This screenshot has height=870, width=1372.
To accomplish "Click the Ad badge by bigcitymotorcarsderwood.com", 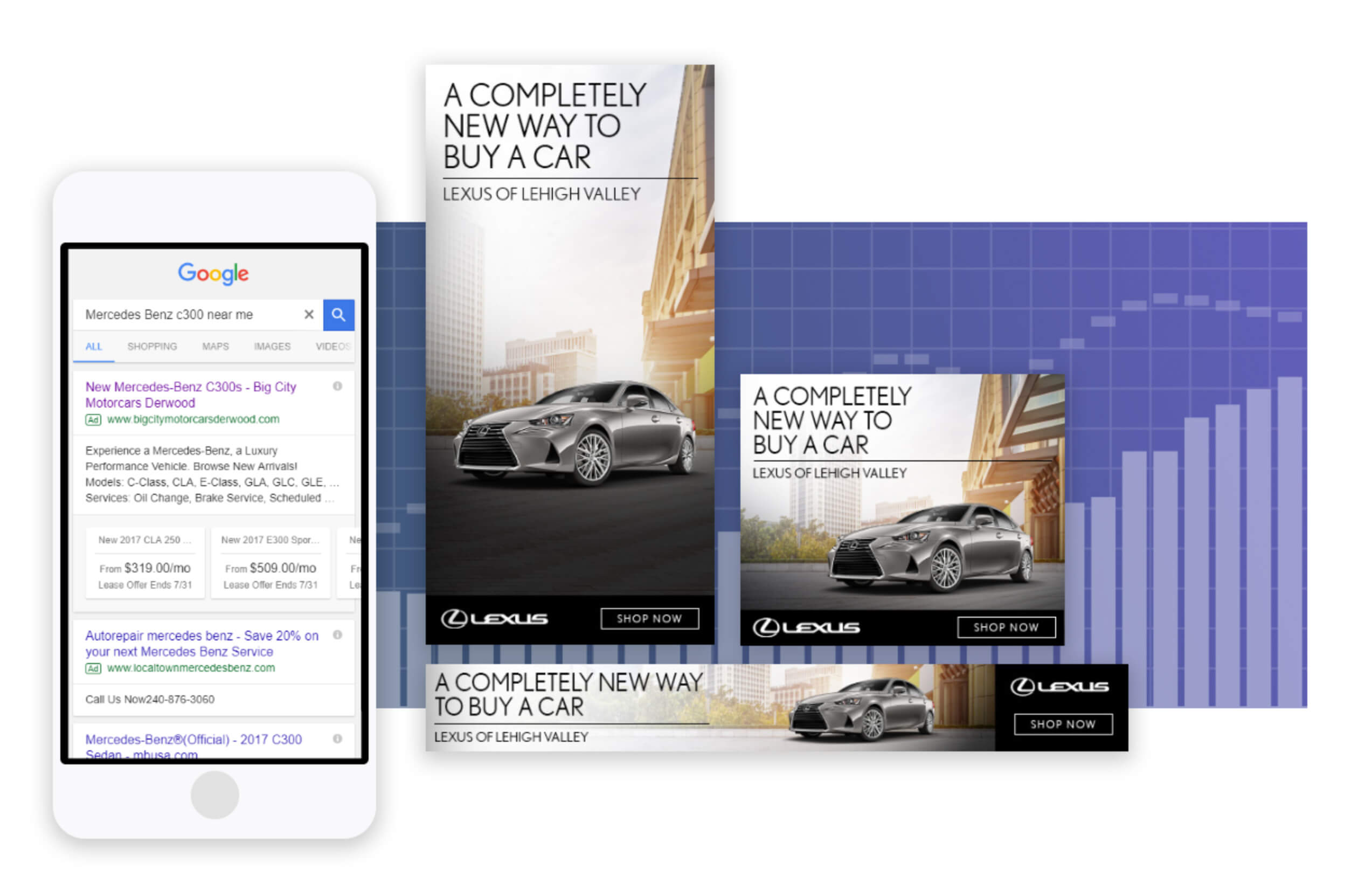I will [93, 420].
